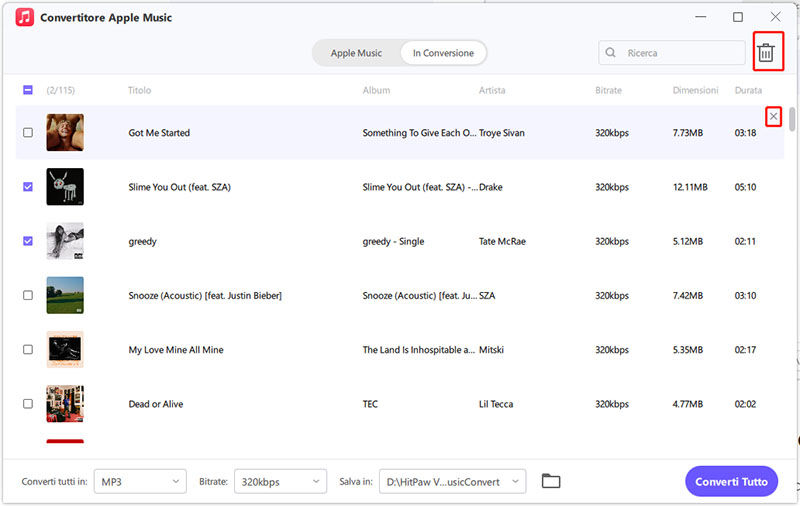Remove the Got Me Started row with X
800x506 pixels.
click(773, 117)
